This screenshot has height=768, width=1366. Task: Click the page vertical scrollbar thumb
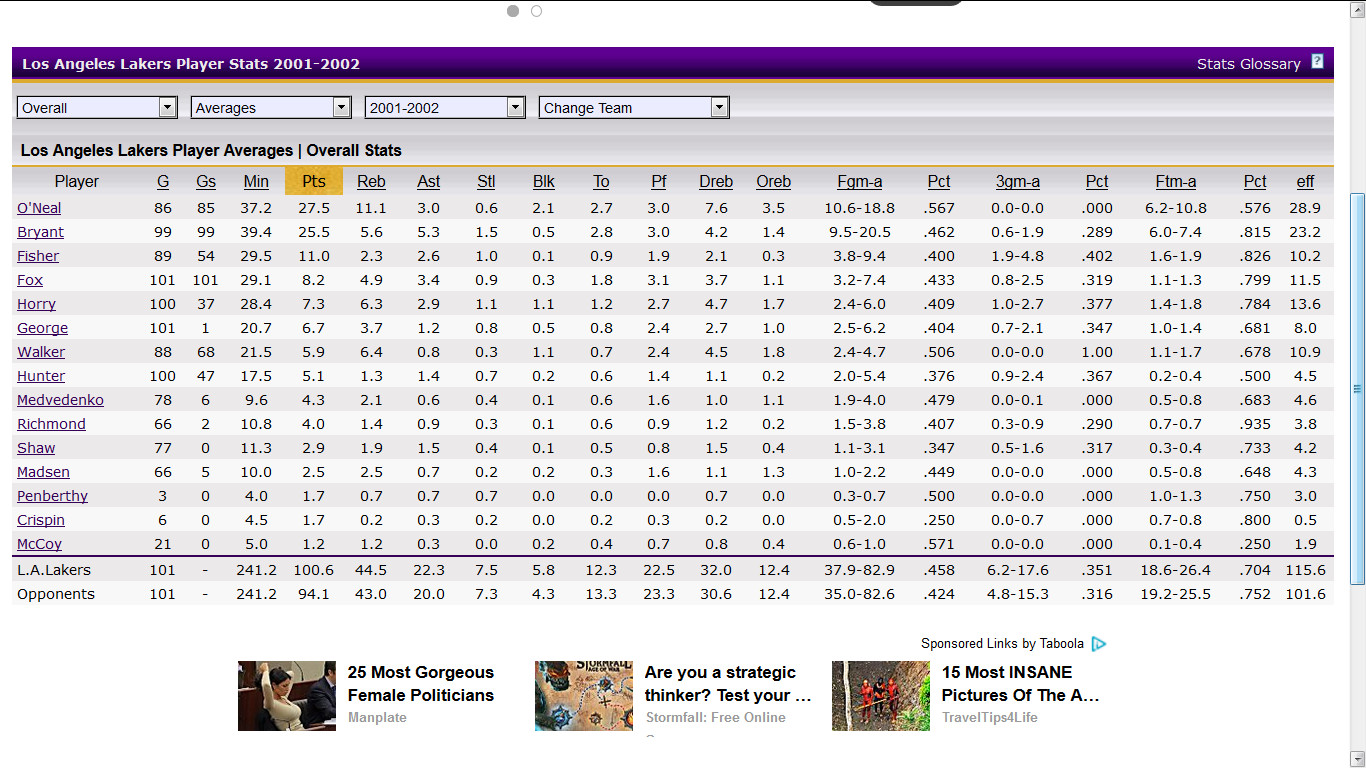click(x=1357, y=389)
